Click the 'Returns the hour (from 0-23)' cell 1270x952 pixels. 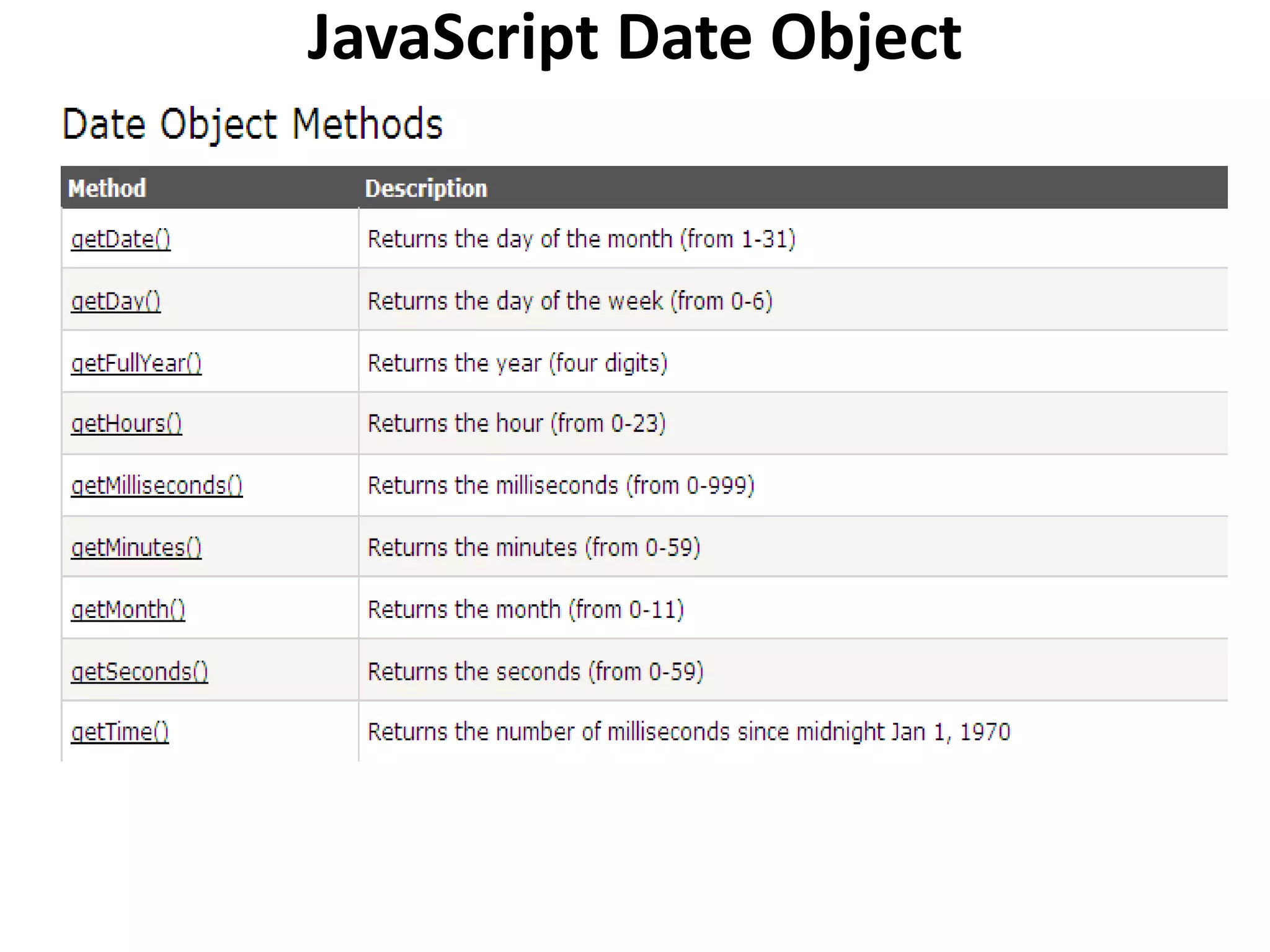point(516,424)
